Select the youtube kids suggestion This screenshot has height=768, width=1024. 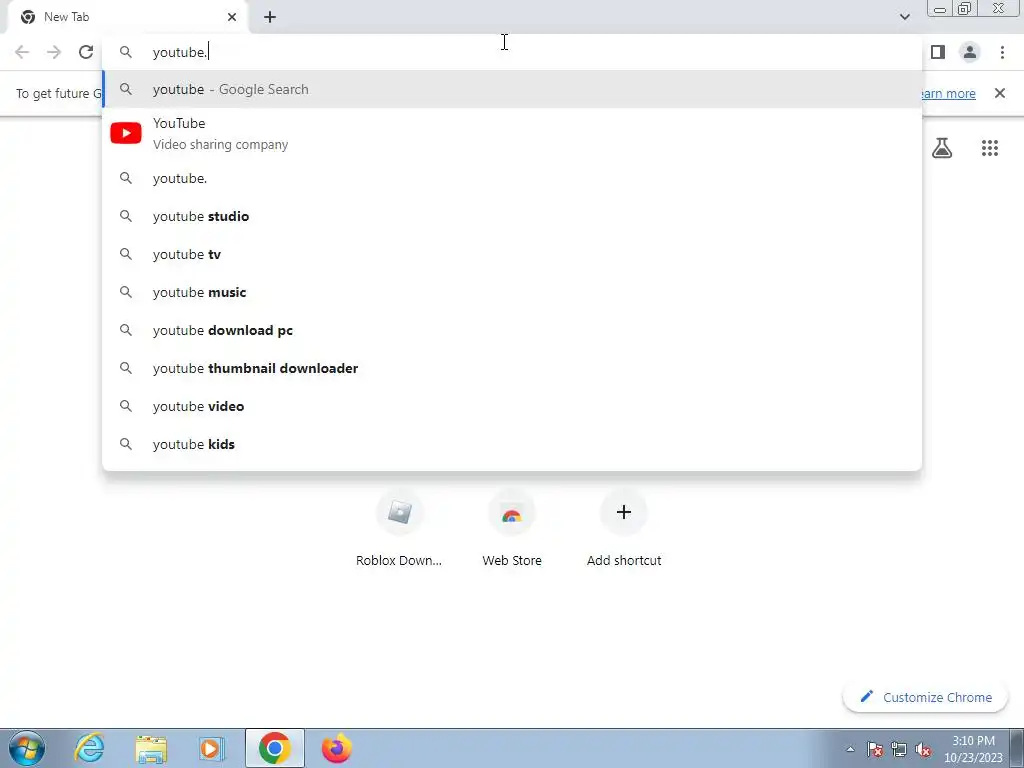coord(512,444)
